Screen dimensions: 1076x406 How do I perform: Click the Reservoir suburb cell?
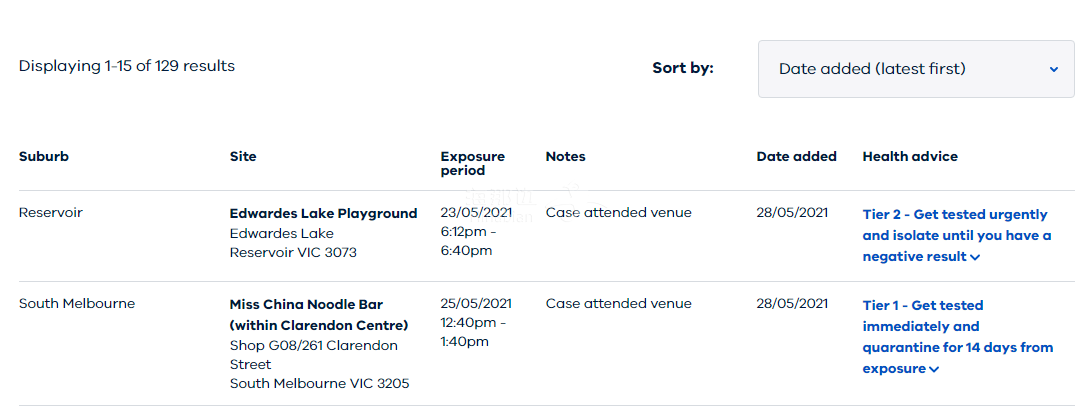[51, 213]
